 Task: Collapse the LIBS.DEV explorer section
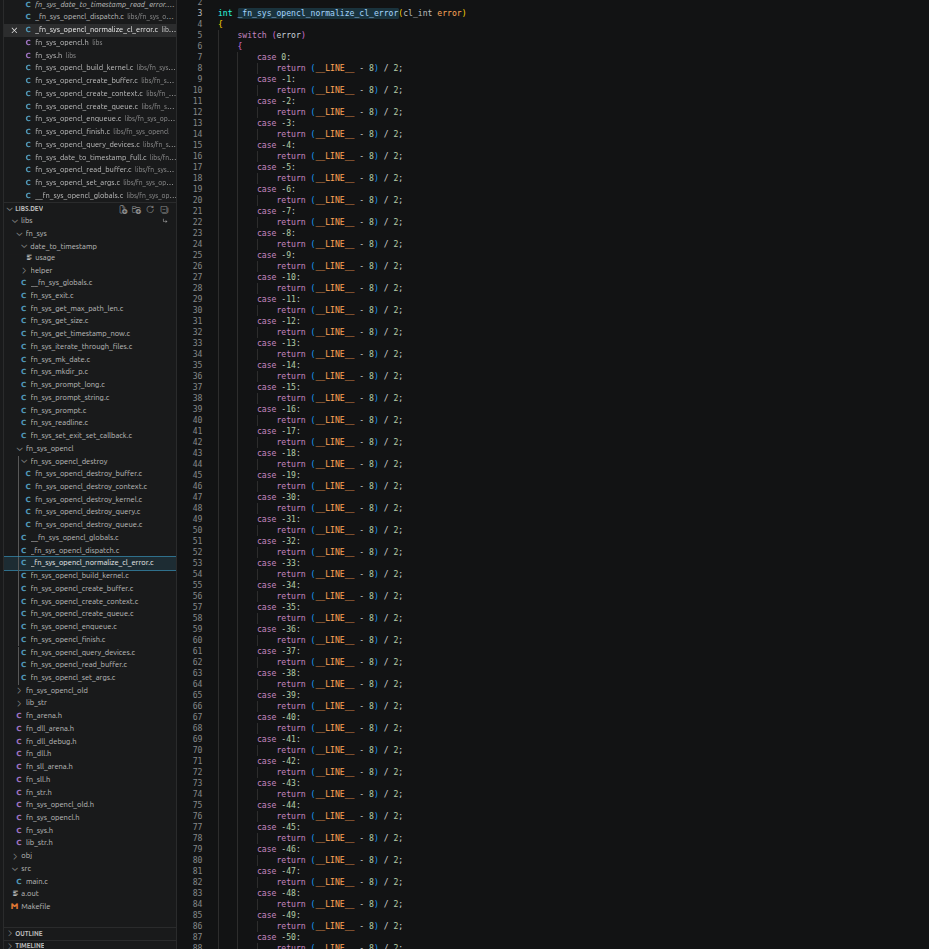point(9,209)
